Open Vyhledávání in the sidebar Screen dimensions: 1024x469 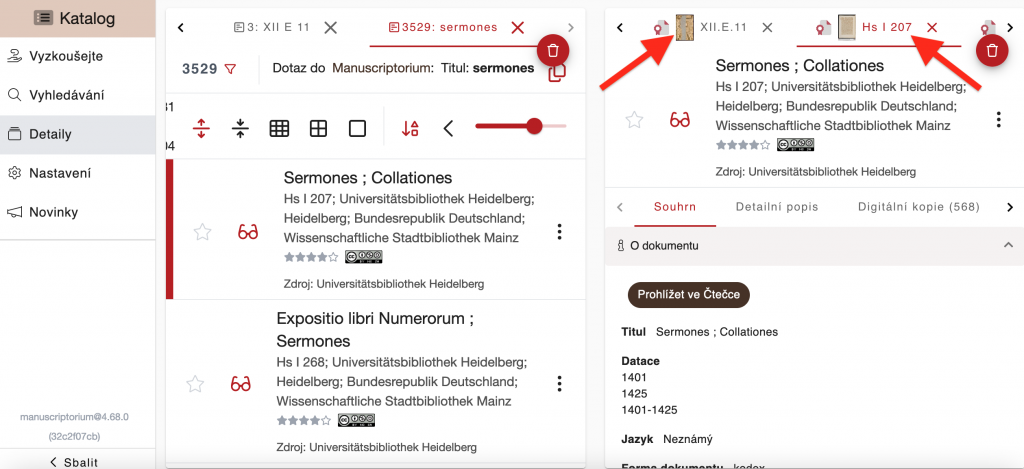(66, 95)
